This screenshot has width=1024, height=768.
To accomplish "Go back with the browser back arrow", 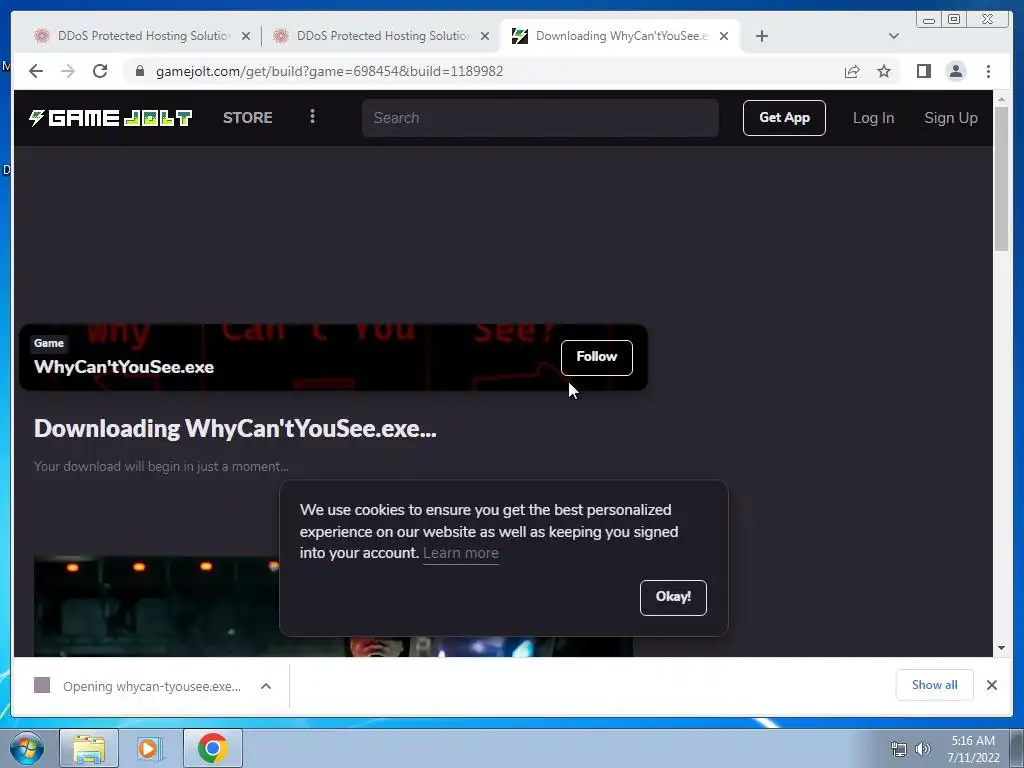I will point(36,71).
